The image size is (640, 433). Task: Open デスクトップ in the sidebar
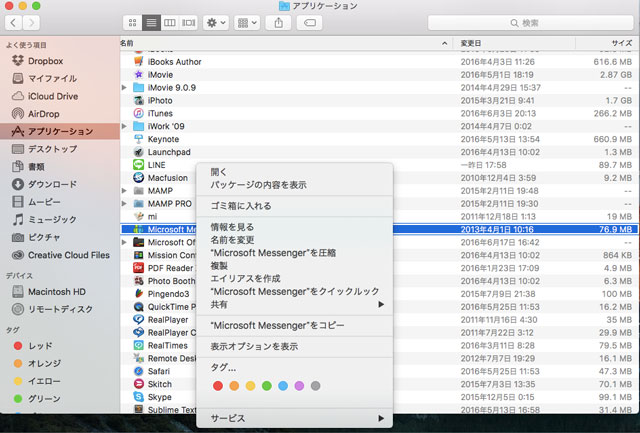click(x=60, y=149)
